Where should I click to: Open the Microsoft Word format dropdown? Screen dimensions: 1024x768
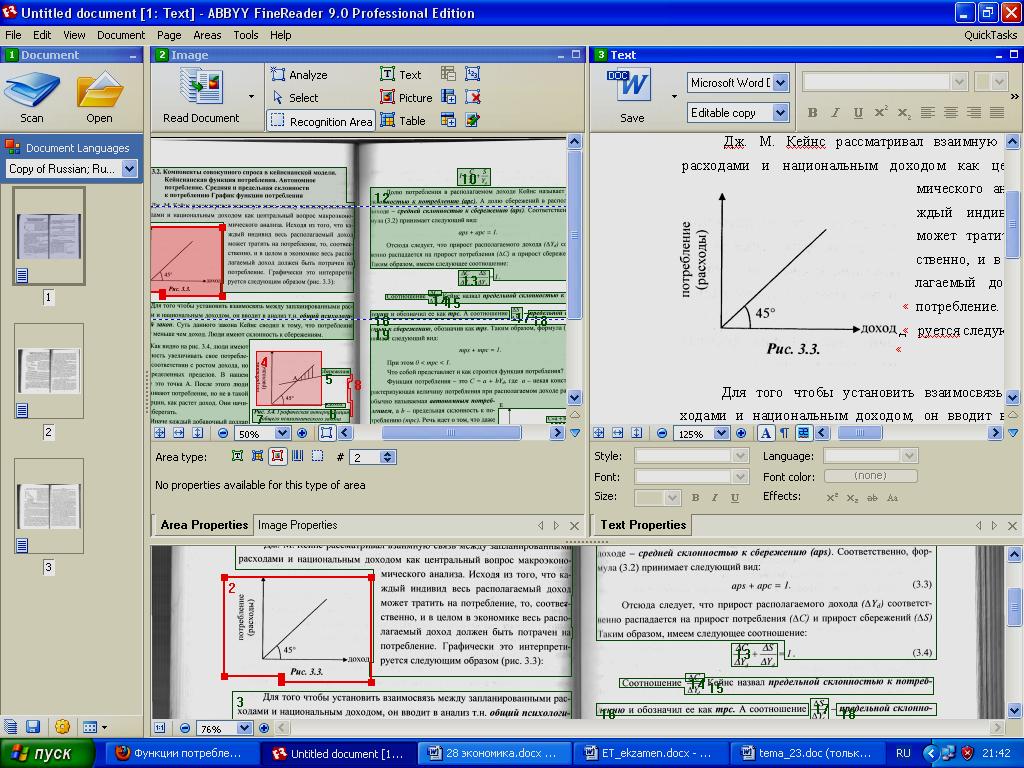(780, 83)
